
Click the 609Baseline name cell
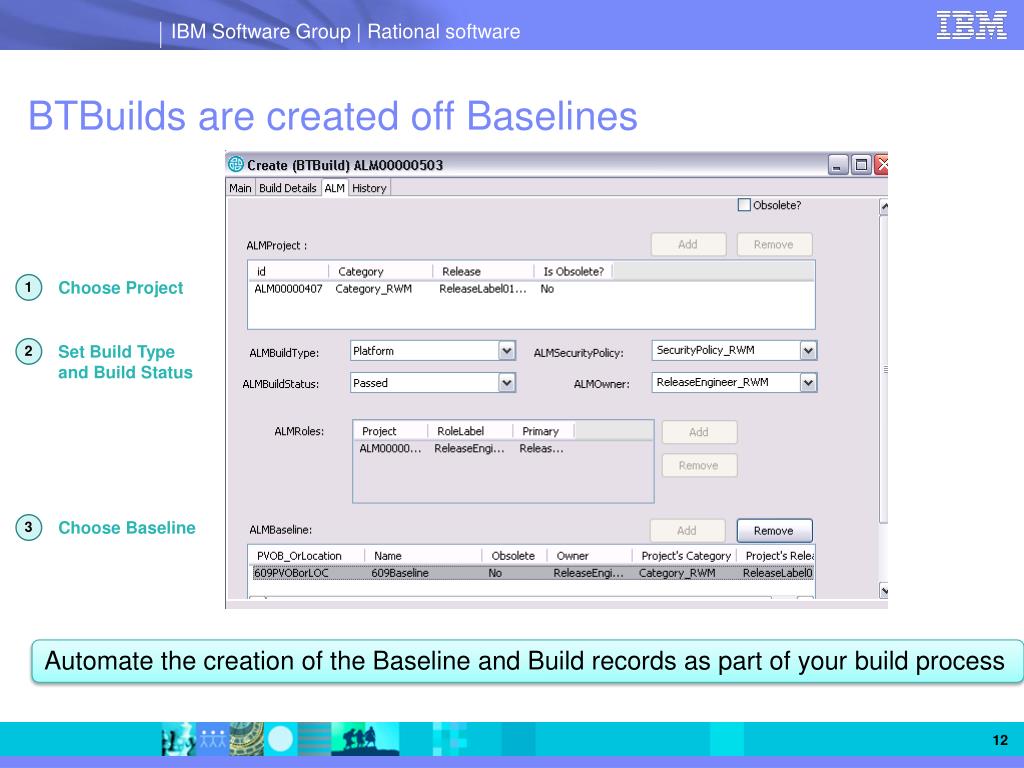[400, 573]
